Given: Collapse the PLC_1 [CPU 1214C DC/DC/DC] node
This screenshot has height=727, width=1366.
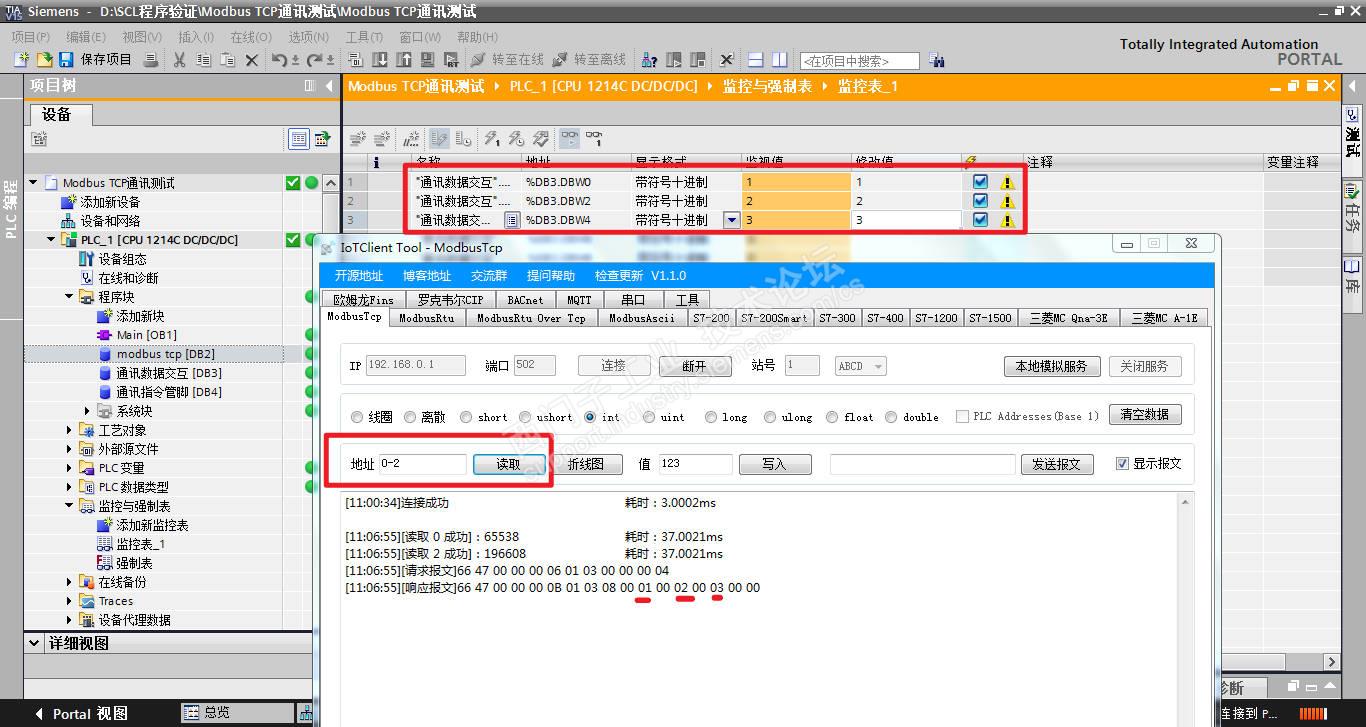Looking at the screenshot, I should pyautogui.click(x=52, y=240).
